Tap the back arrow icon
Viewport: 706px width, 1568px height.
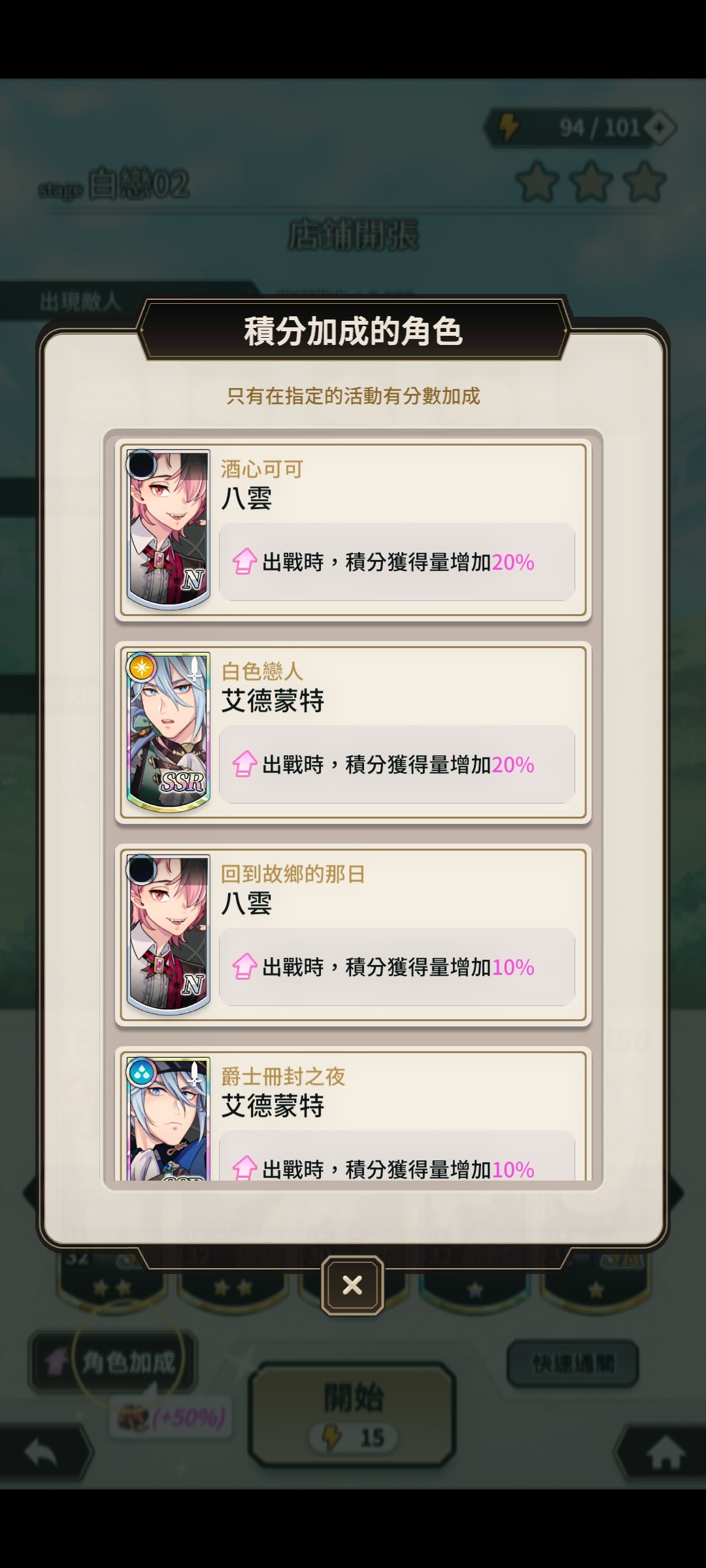(41, 1452)
